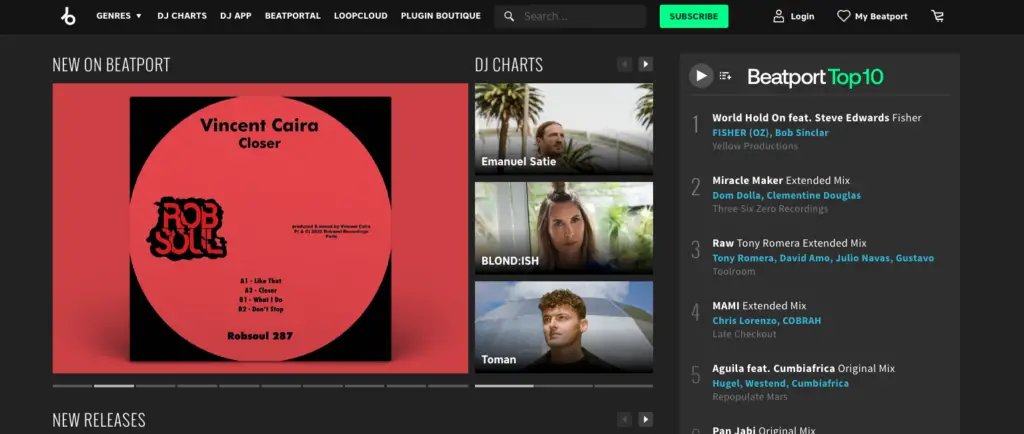
Task: Open track Miracle Maker Extended Mix
Action: (781, 180)
